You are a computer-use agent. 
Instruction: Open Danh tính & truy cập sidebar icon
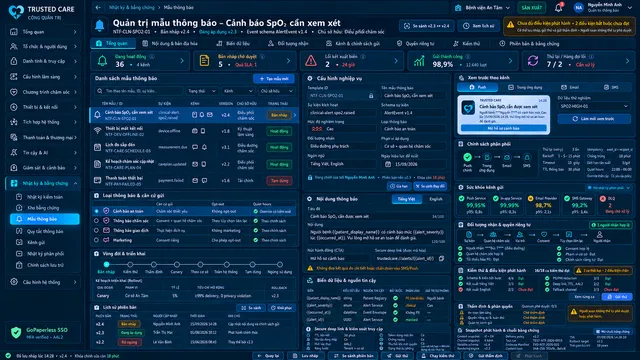click(14, 61)
